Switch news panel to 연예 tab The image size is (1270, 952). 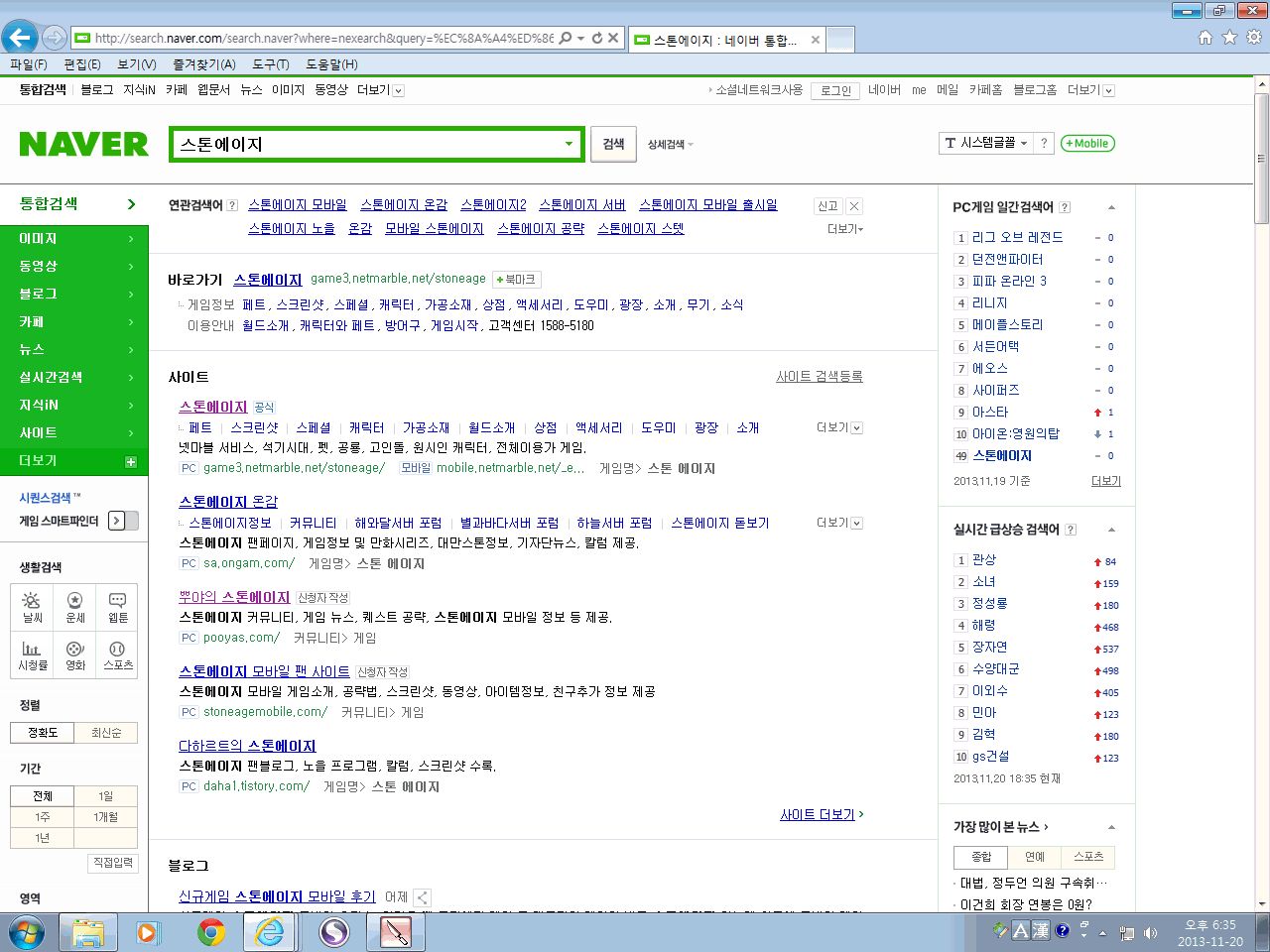click(x=1035, y=857)
